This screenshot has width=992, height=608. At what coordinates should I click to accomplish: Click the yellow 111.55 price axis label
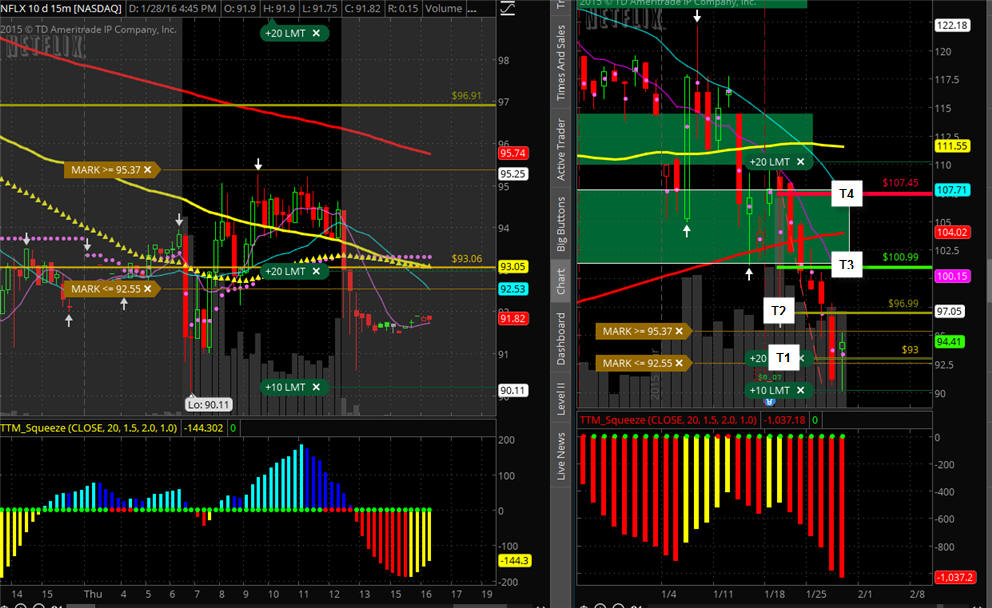tap(952, 146)
